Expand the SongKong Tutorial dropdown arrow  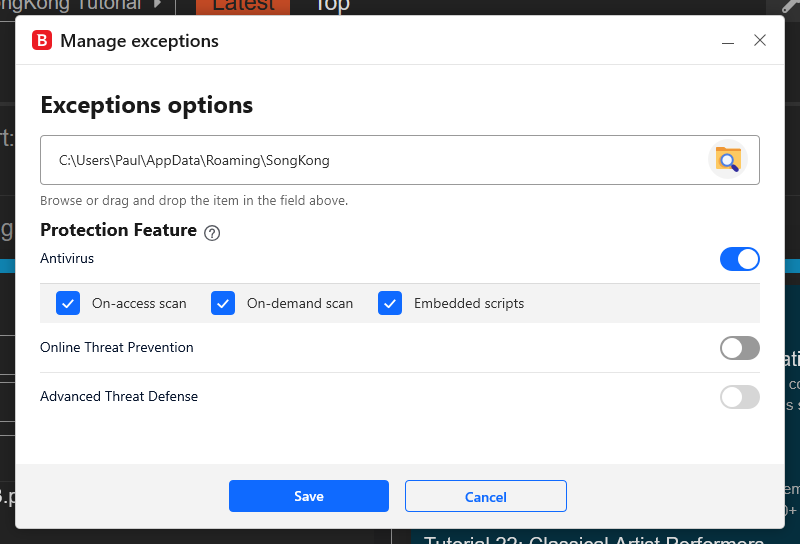click(157, 5)
